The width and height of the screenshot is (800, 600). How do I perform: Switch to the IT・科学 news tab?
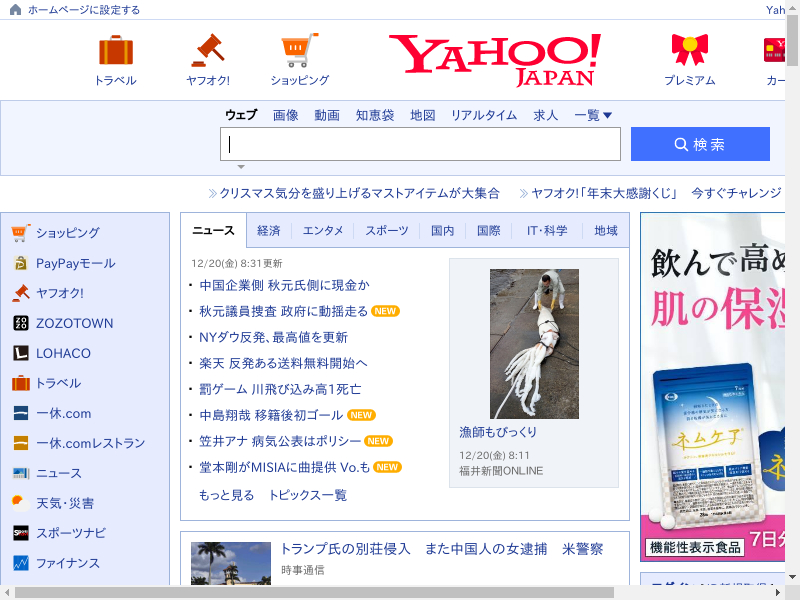547,231
